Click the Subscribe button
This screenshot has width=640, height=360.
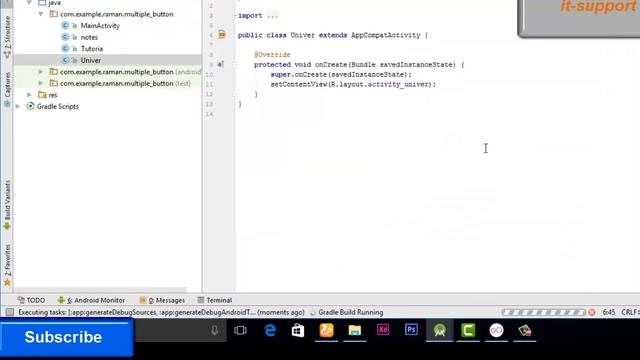click(66, 337)
